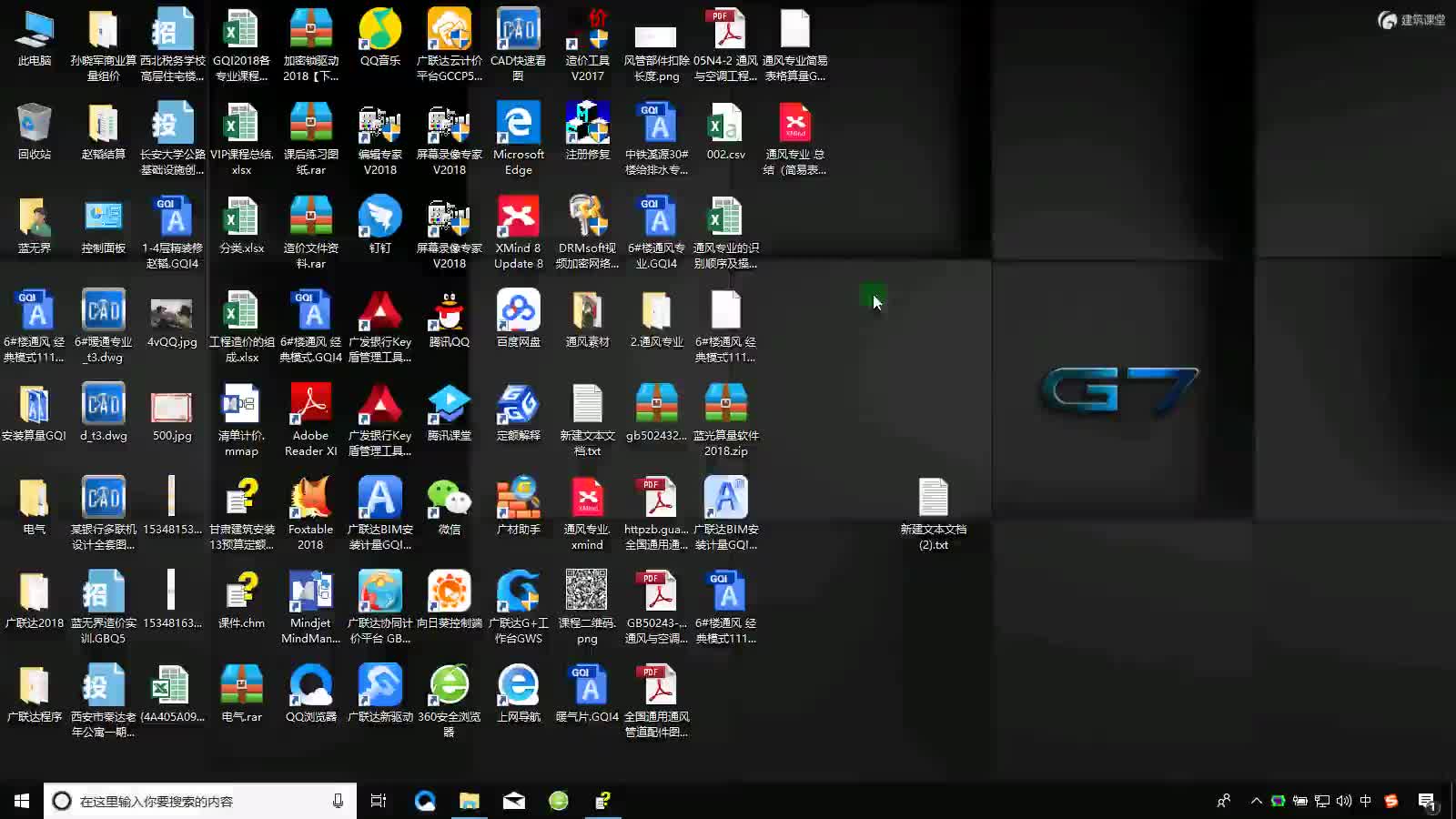This screenshot has height=819, width=1456.
Task: Select the 电气.rar archive file
Action: pyautogui.click(x=242, y=694)
